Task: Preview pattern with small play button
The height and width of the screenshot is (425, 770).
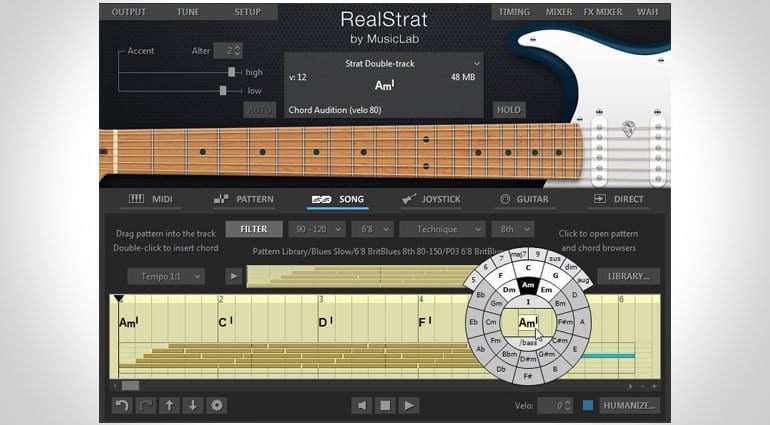Action: tap(234, 276)
